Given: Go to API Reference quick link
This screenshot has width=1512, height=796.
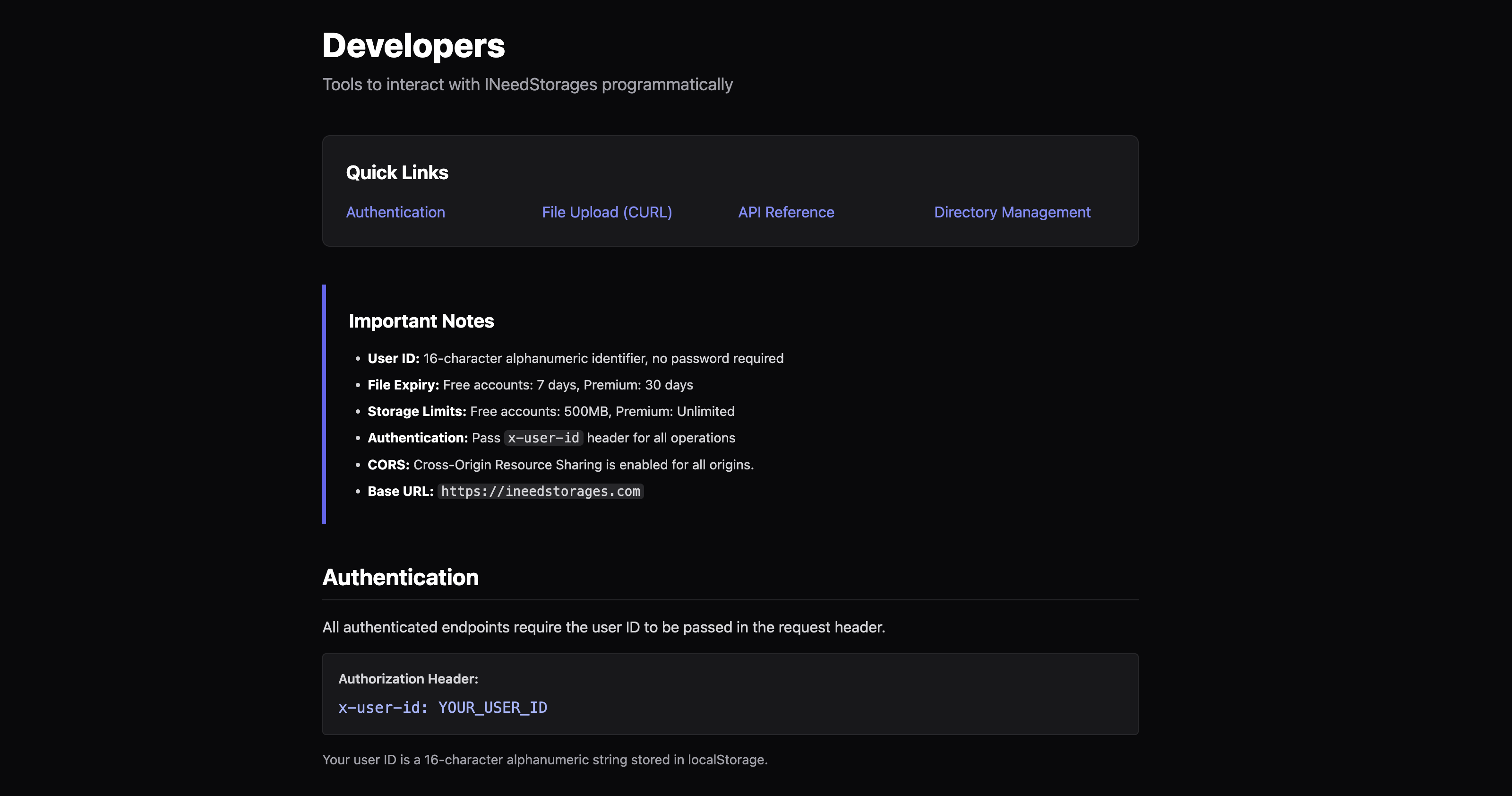Looking at the screenshot, I should click(x=786, y=212).
